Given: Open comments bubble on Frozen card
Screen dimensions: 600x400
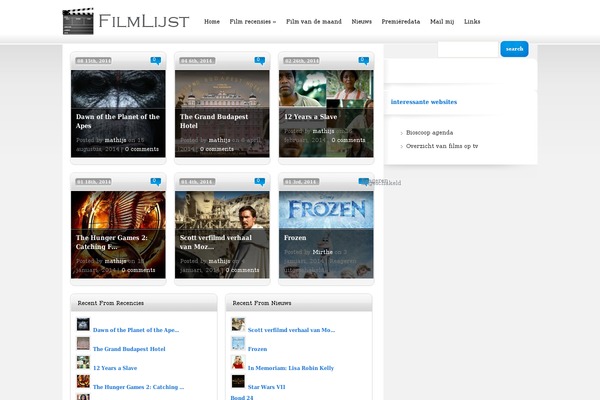Looking at the screenshot, I should click(x=364, y=181).
